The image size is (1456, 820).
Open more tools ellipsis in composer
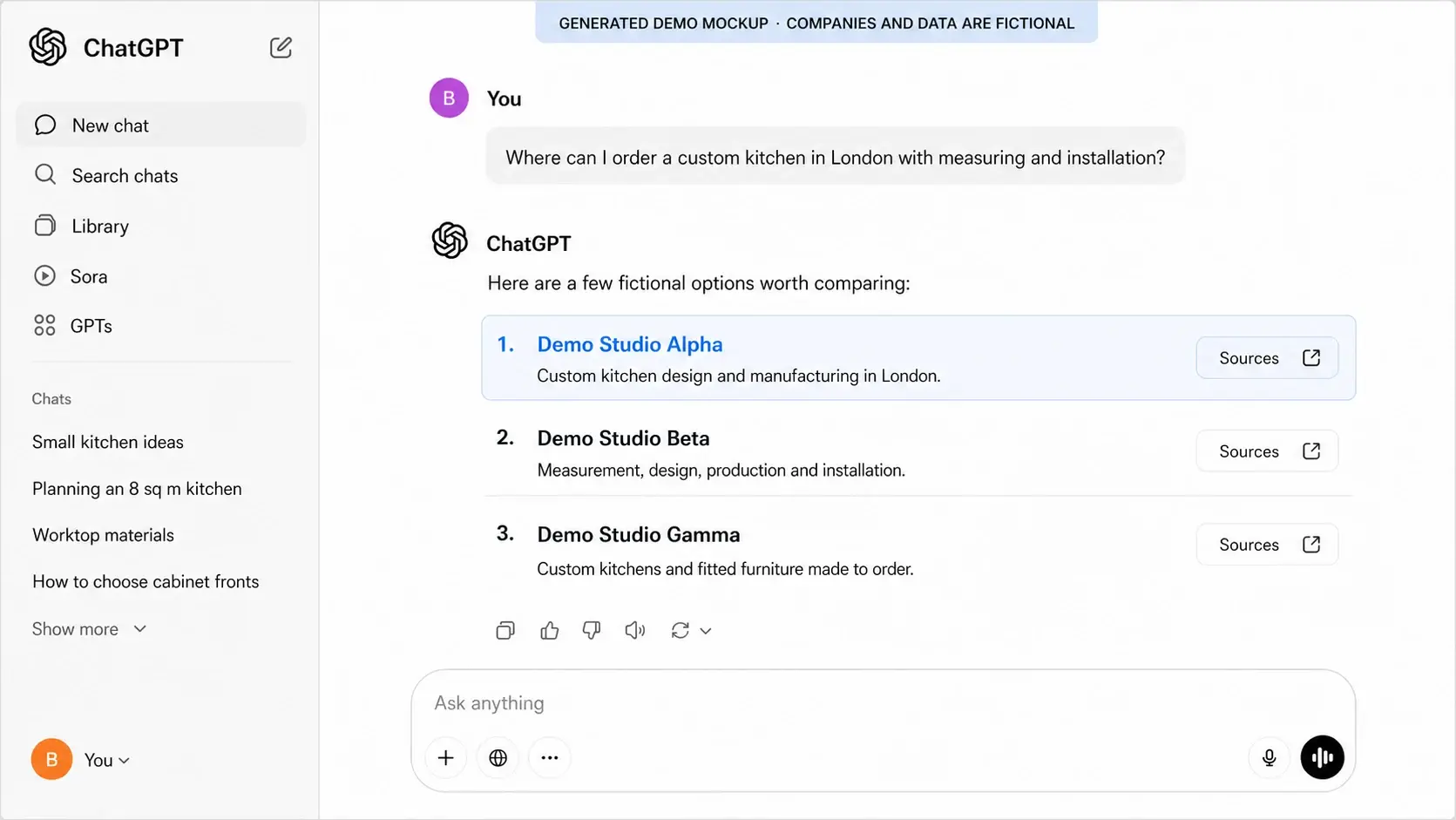(549, 757)
